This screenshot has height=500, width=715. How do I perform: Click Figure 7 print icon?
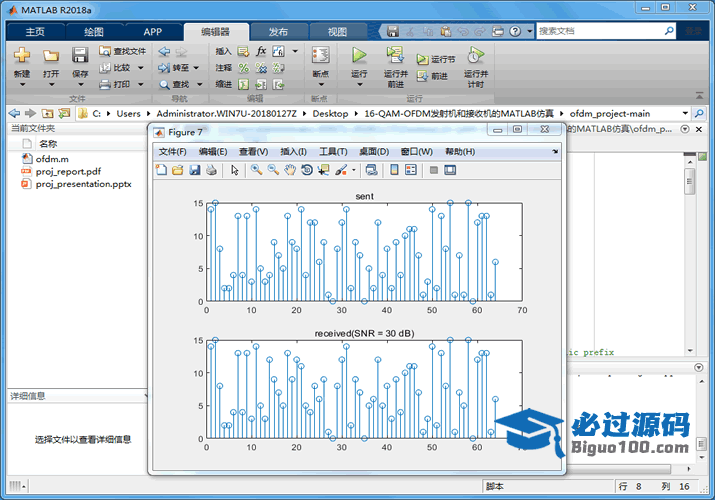(x=211, y=170)
